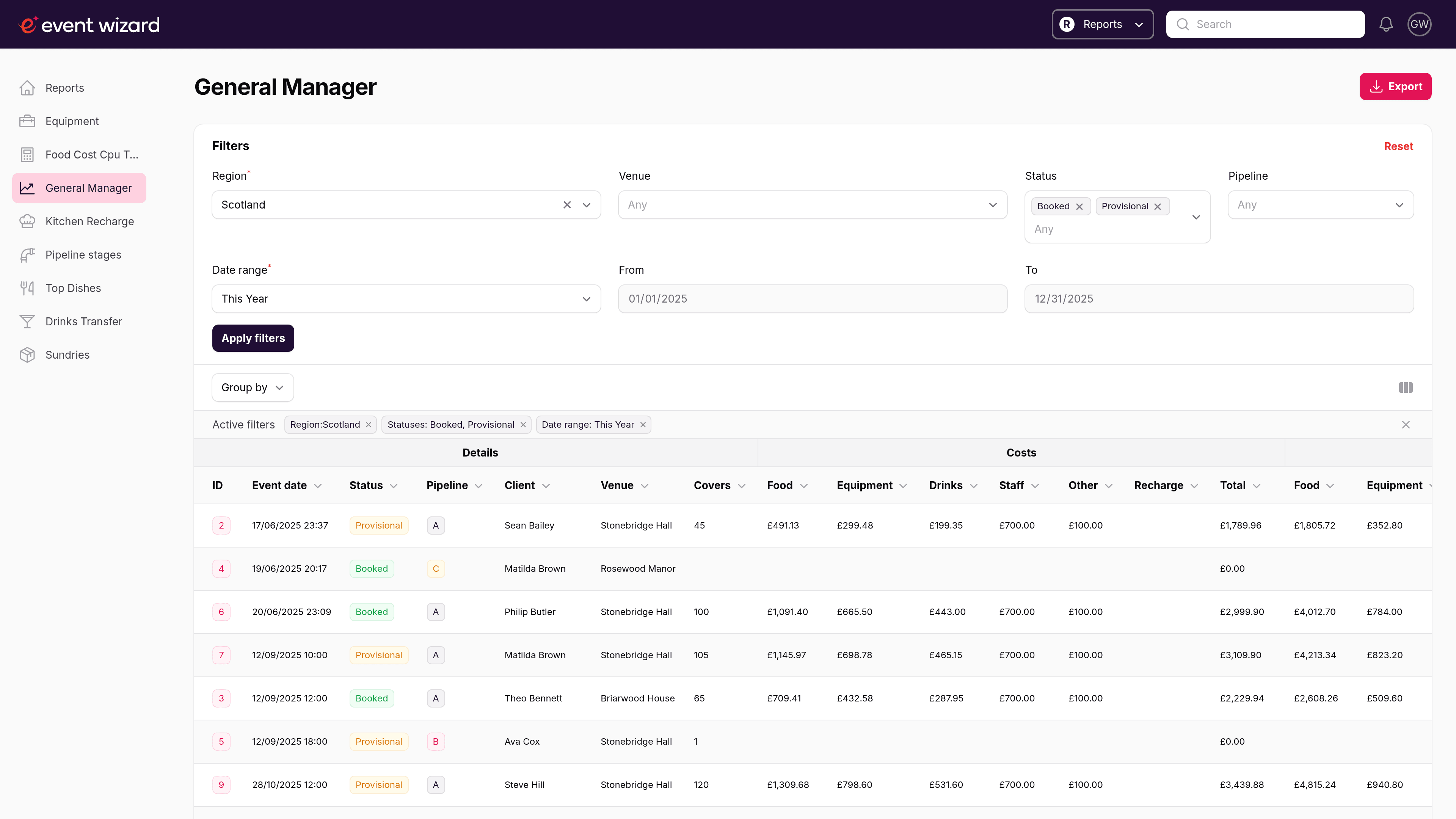1456x819 pixels.
Task: Click the notification bell
Action: click(x=1386, y=24)
